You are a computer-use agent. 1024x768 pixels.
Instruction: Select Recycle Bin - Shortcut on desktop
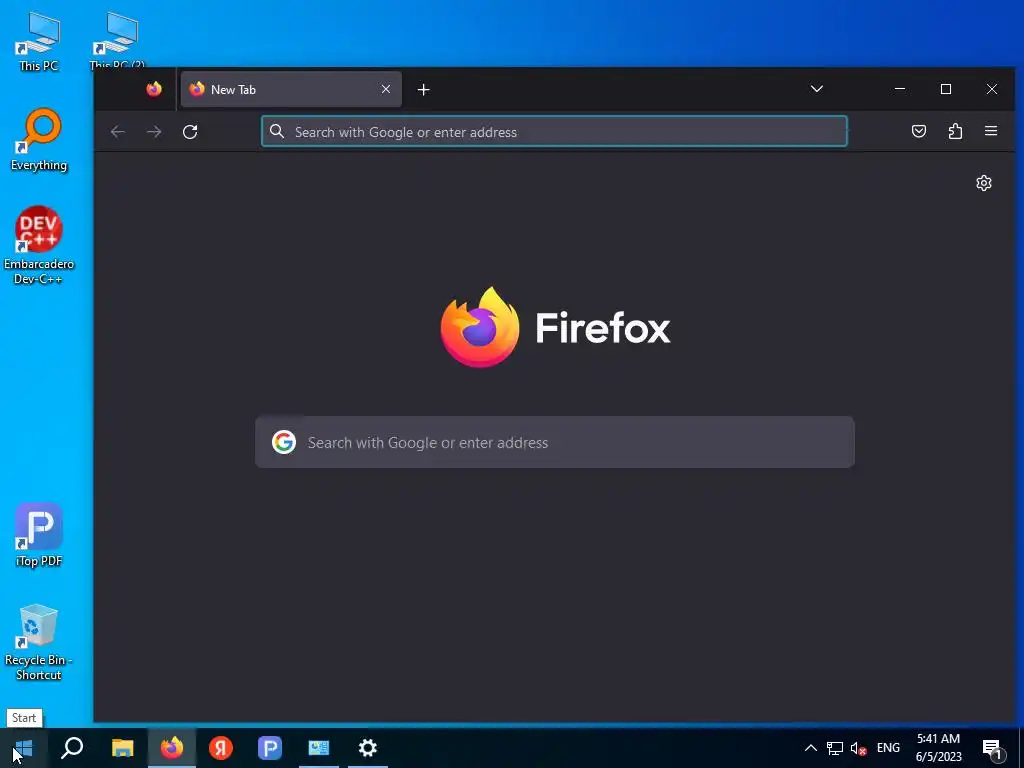pos(39,642)
